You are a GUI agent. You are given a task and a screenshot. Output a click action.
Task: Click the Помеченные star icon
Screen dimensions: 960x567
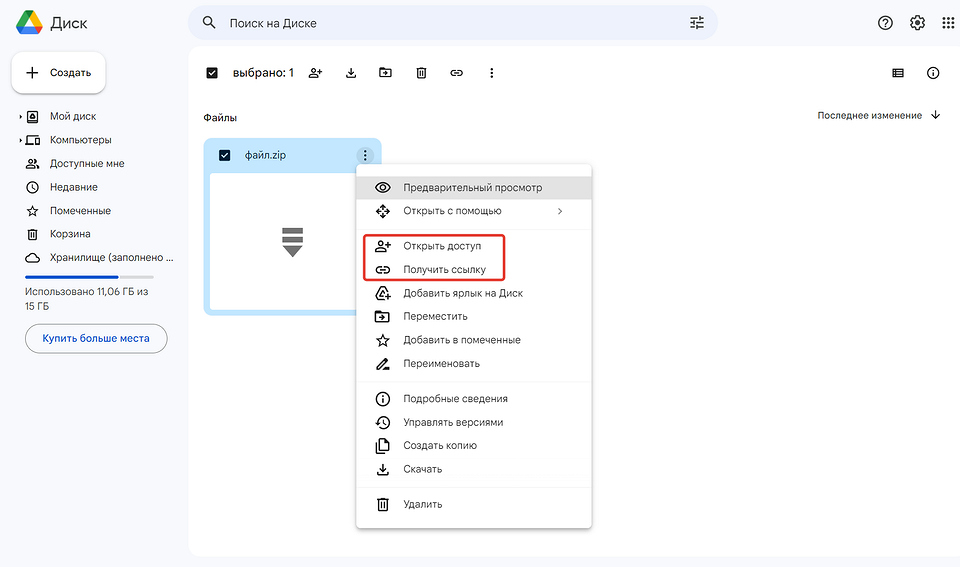pyautogui.click(x=32, y=211)
